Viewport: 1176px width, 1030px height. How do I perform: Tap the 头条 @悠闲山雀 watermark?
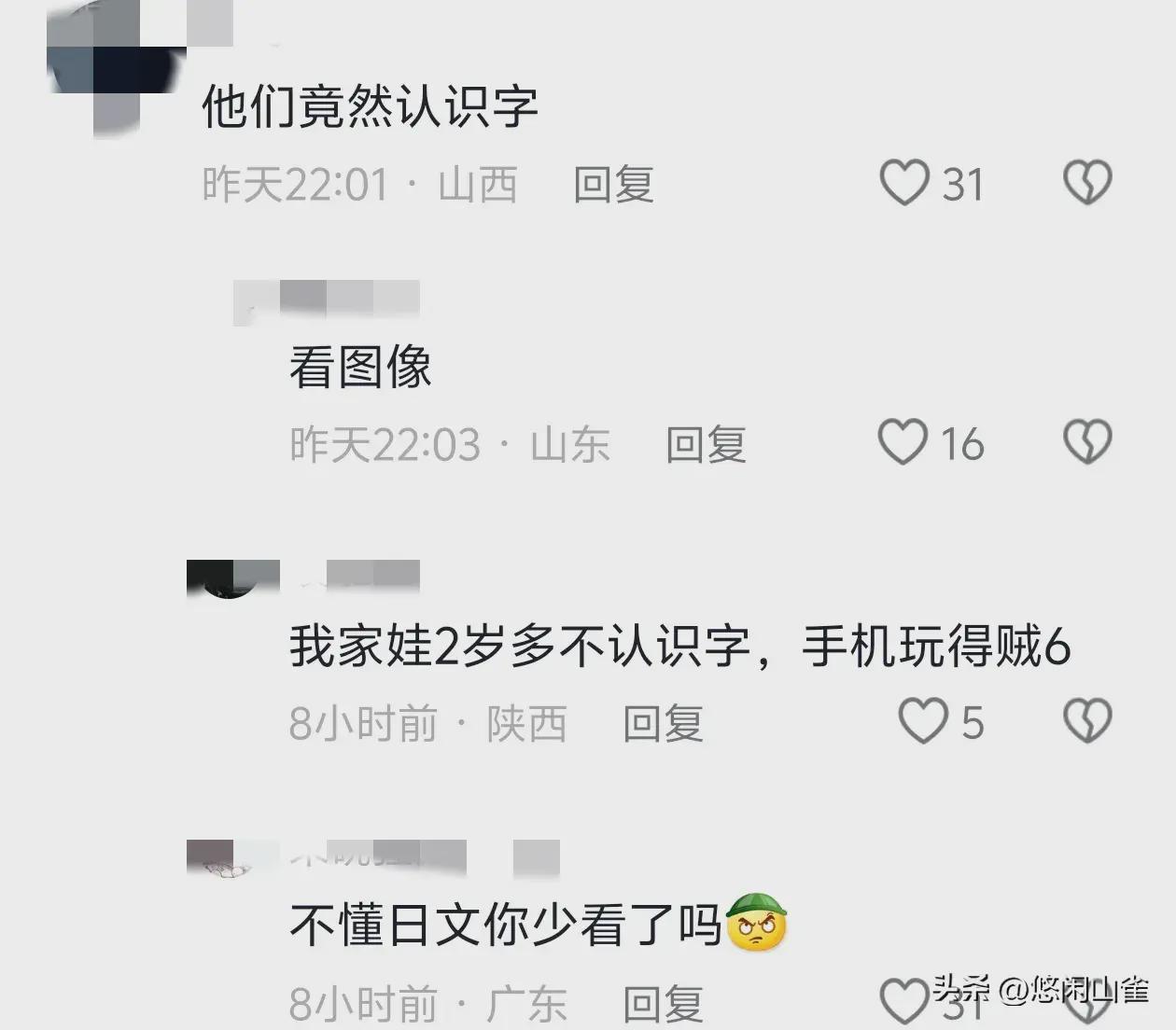(1041, 988)
